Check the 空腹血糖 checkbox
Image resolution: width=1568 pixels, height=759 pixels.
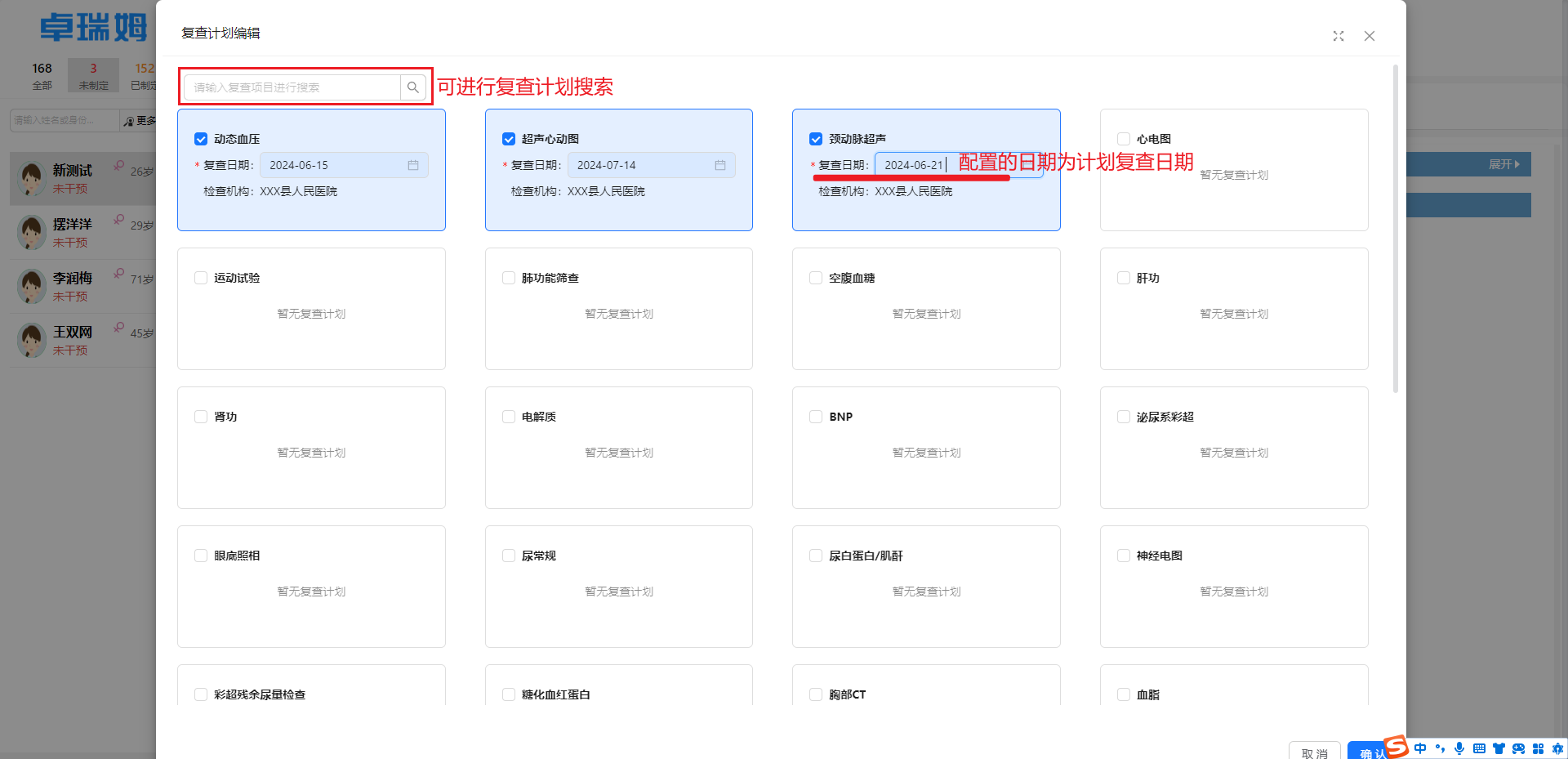tap(816, 278)
